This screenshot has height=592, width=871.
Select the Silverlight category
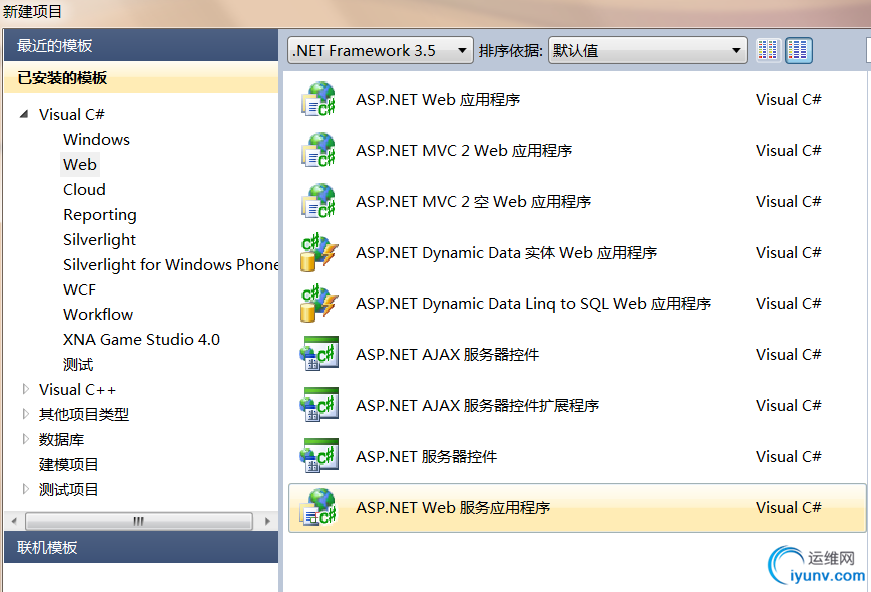(x=99, y=239)
